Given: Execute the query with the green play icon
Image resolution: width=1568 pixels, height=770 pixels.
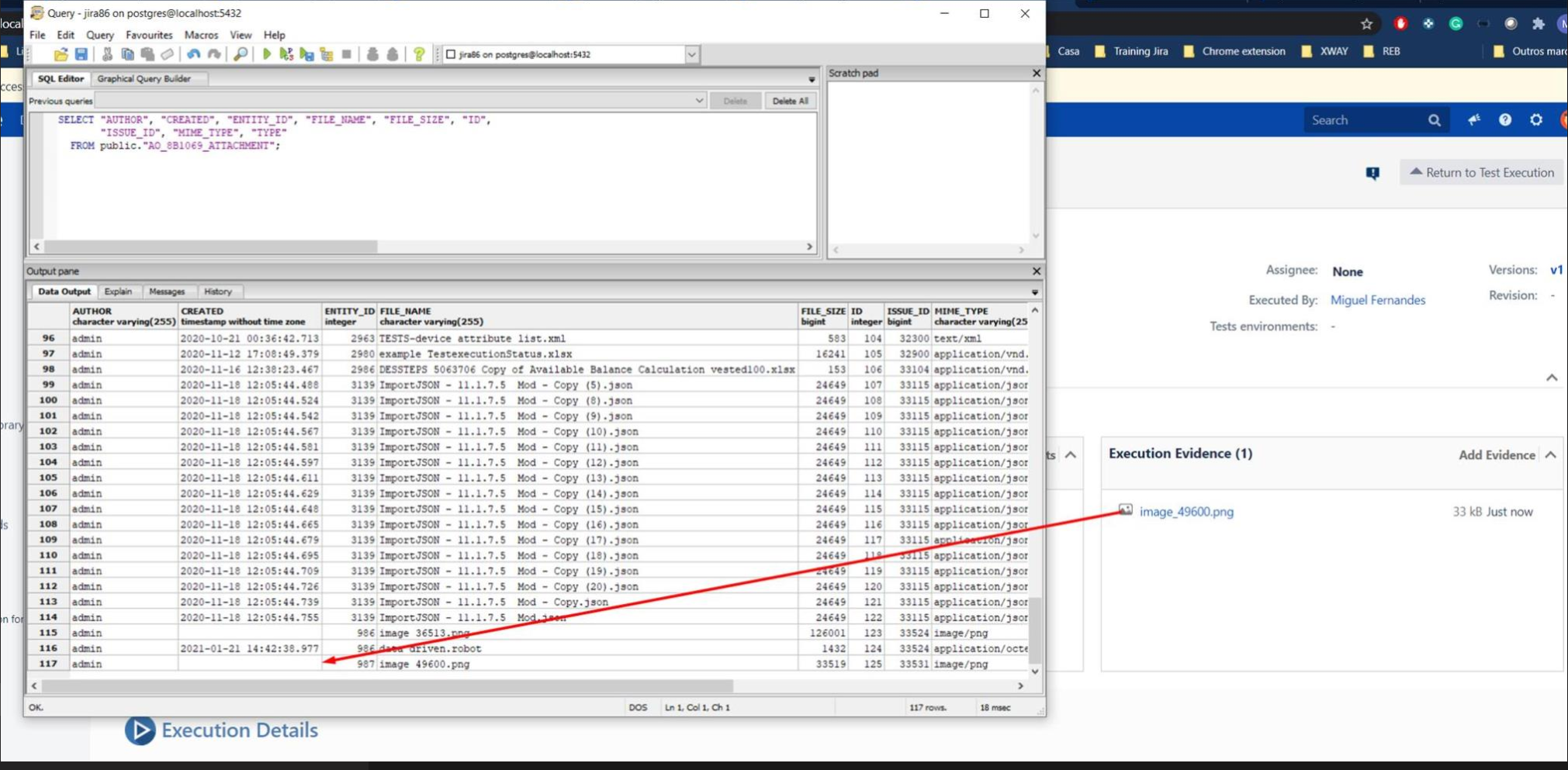Looking at the screenshot, I should coord(266,54).
